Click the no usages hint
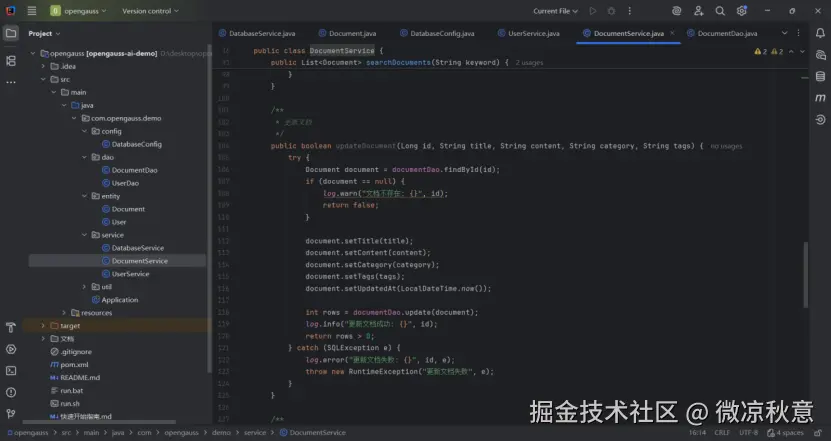This screenshot has height=442, width=831. click(x=726, y=146)
